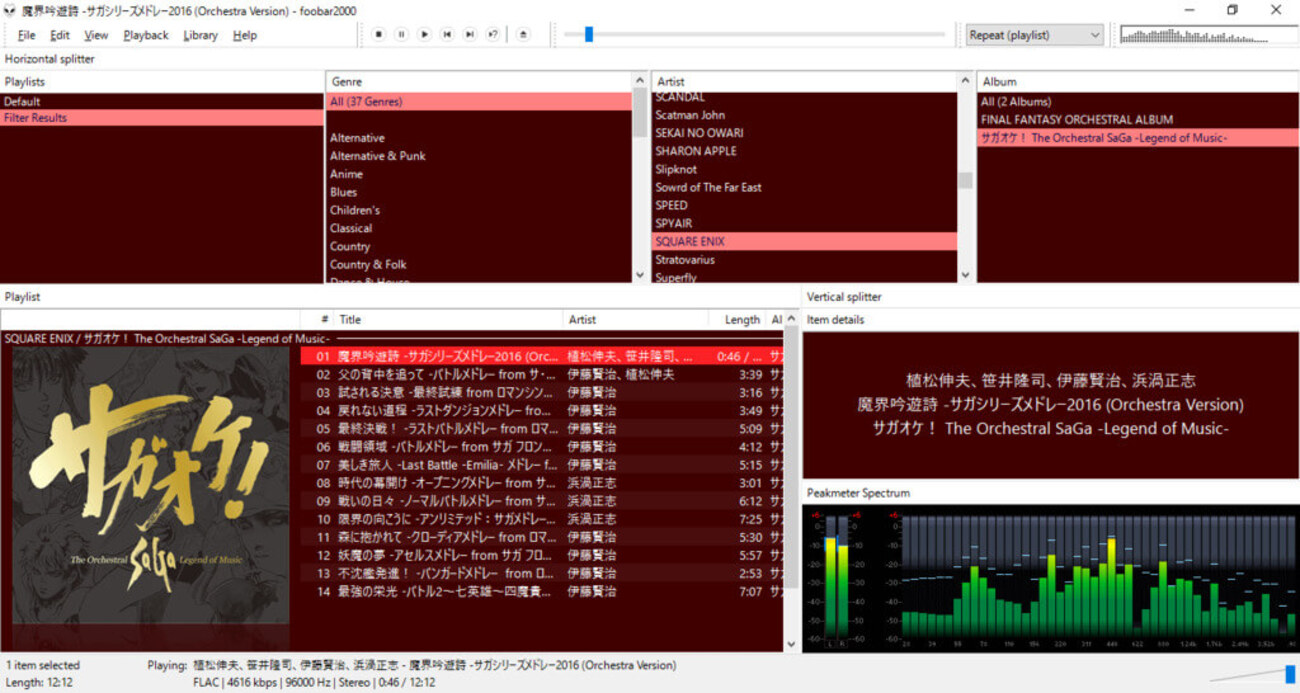
Task: Click the Play button in toolbar
Action: [425, 34]
